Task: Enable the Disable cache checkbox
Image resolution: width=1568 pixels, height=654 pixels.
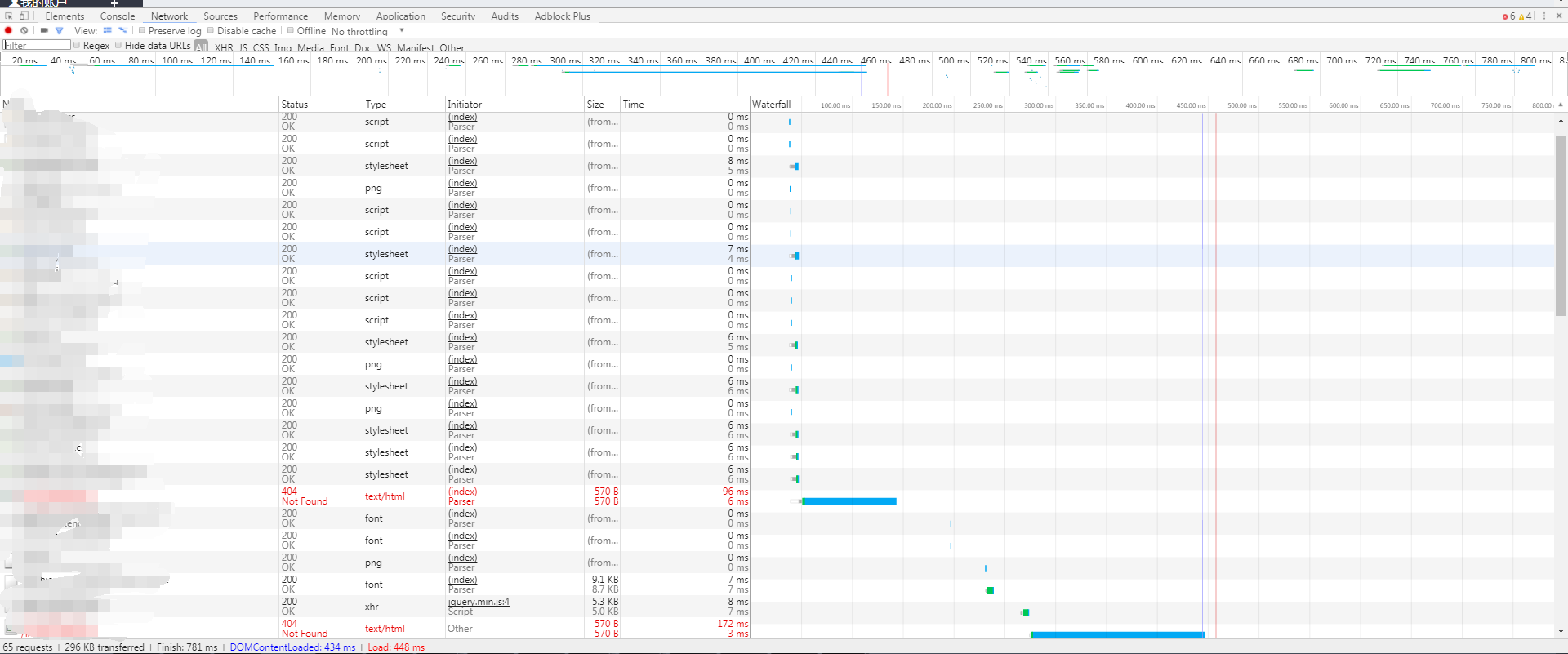Action: [x=210, y=30]
